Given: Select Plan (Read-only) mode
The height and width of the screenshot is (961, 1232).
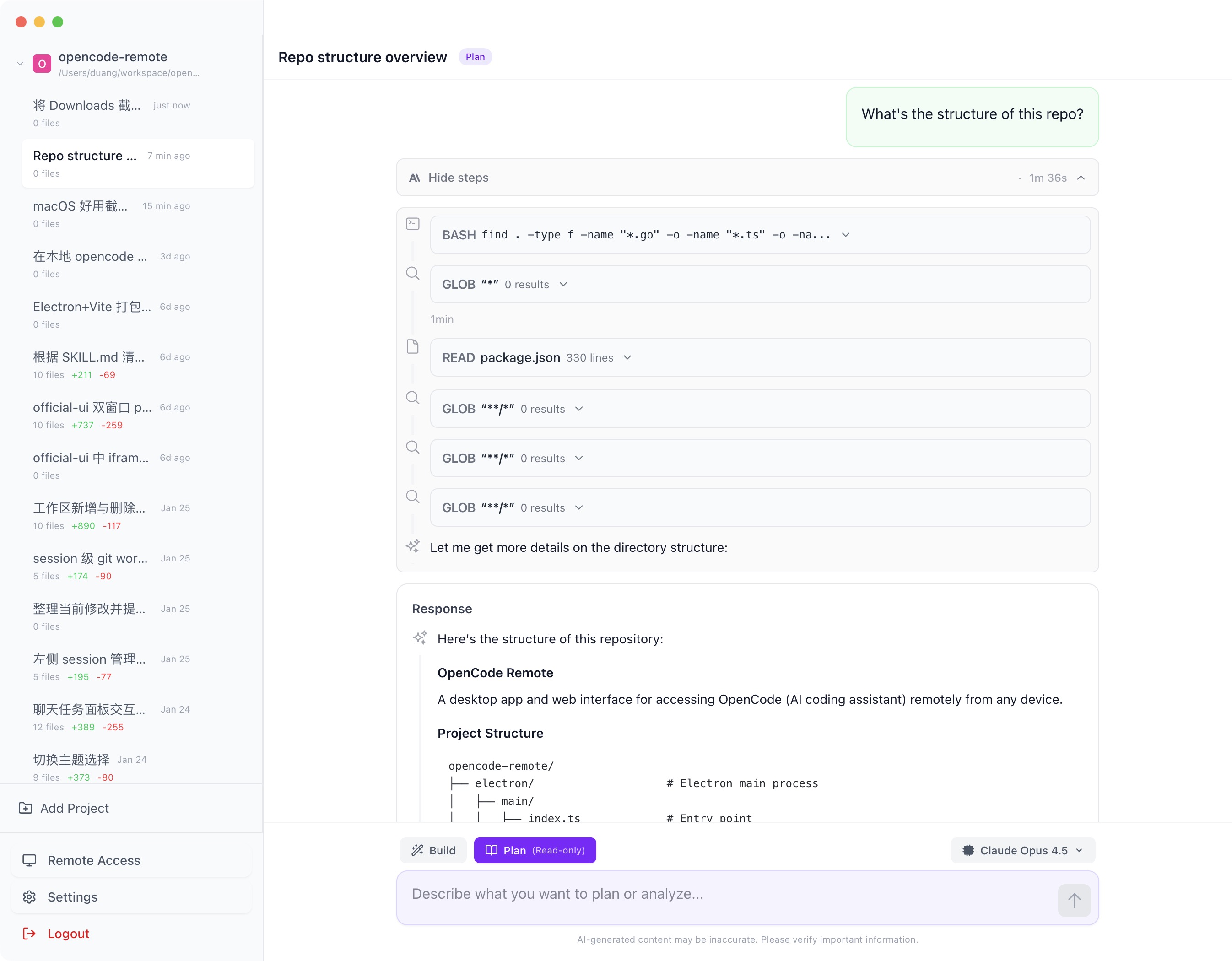Looking at the screenshot, I should click(535, 850).
